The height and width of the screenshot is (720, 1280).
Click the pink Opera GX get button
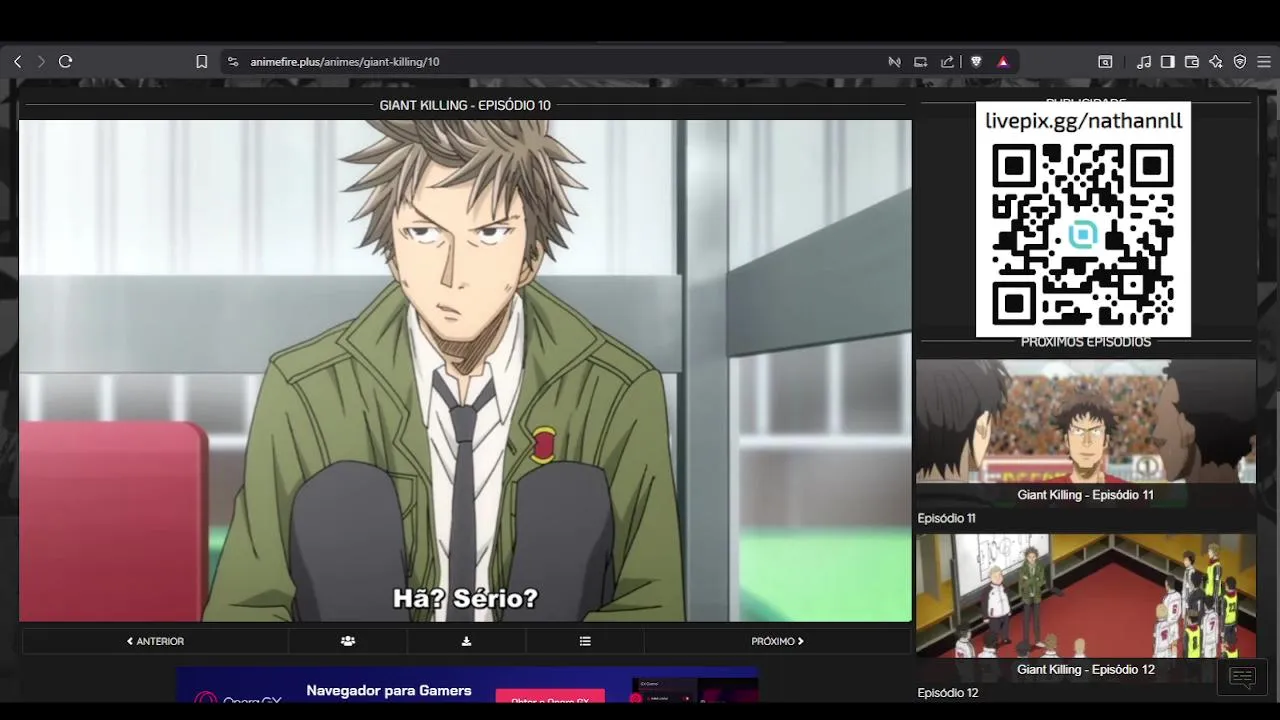pos(550,697)
